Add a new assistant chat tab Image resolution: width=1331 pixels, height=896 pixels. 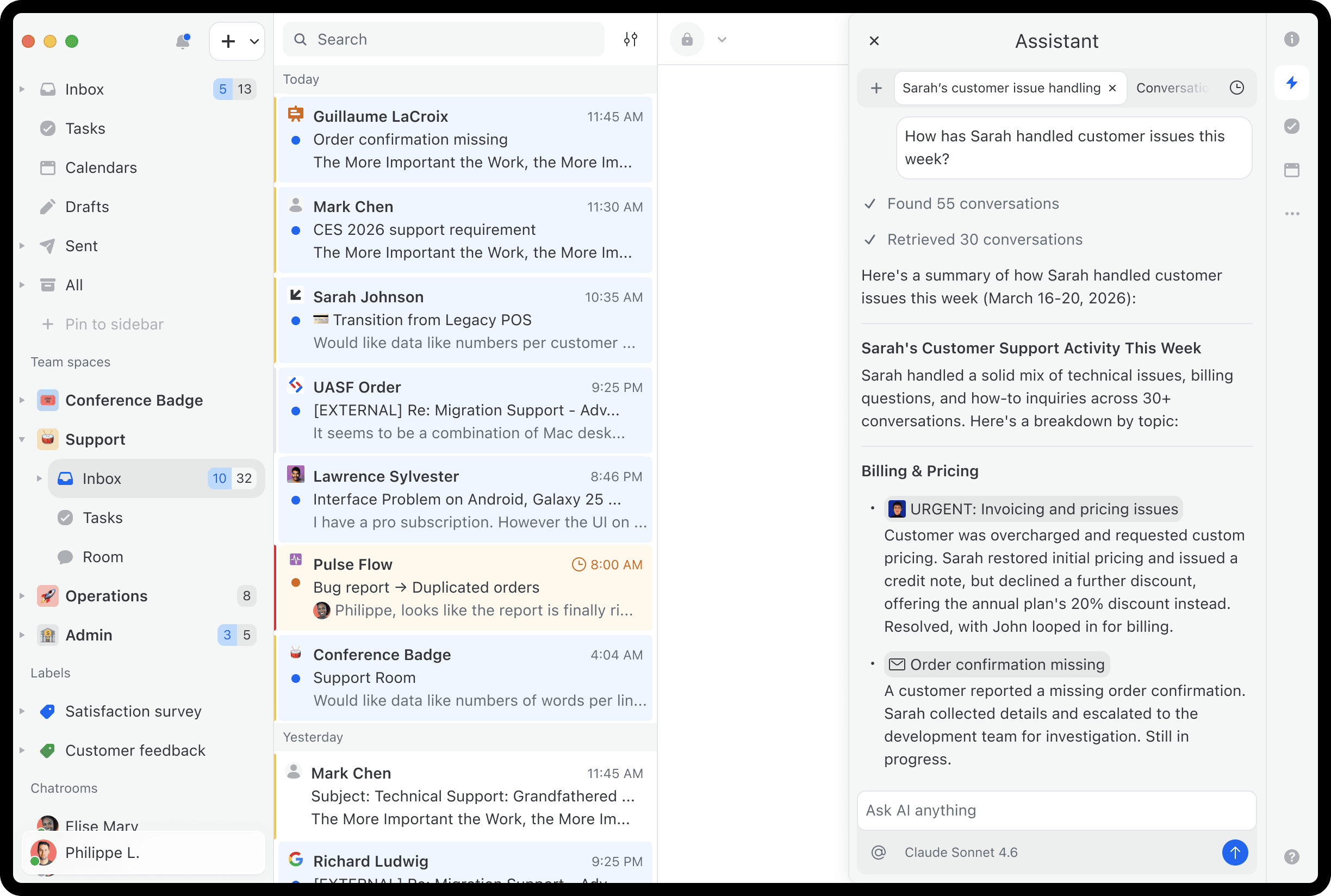click(x=876, y=88)
